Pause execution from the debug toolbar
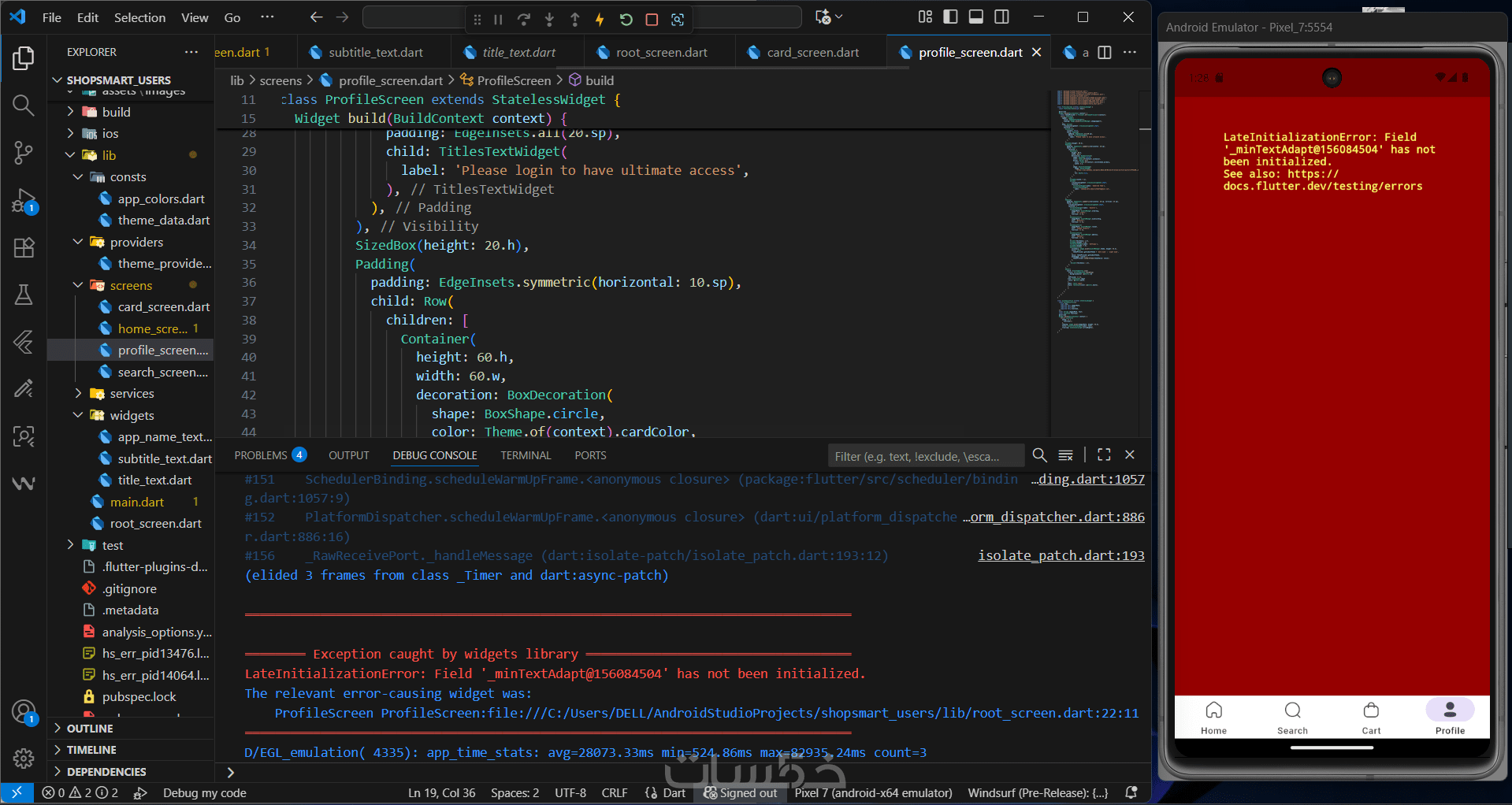Viewport: 1512px width, 805px height. pyautogui.click(x=498, y=19)
